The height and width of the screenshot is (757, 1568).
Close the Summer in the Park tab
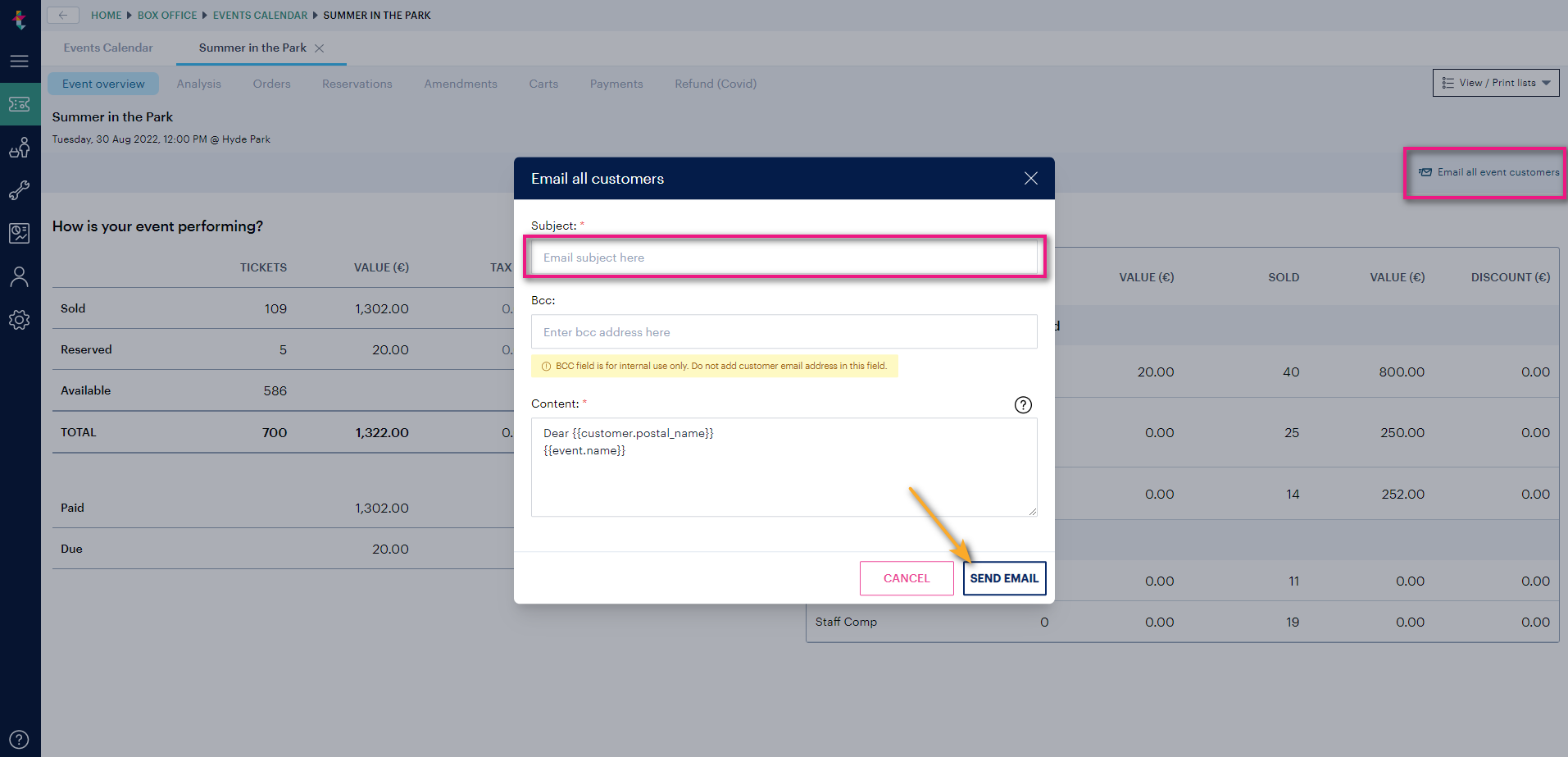pos(320,48)
